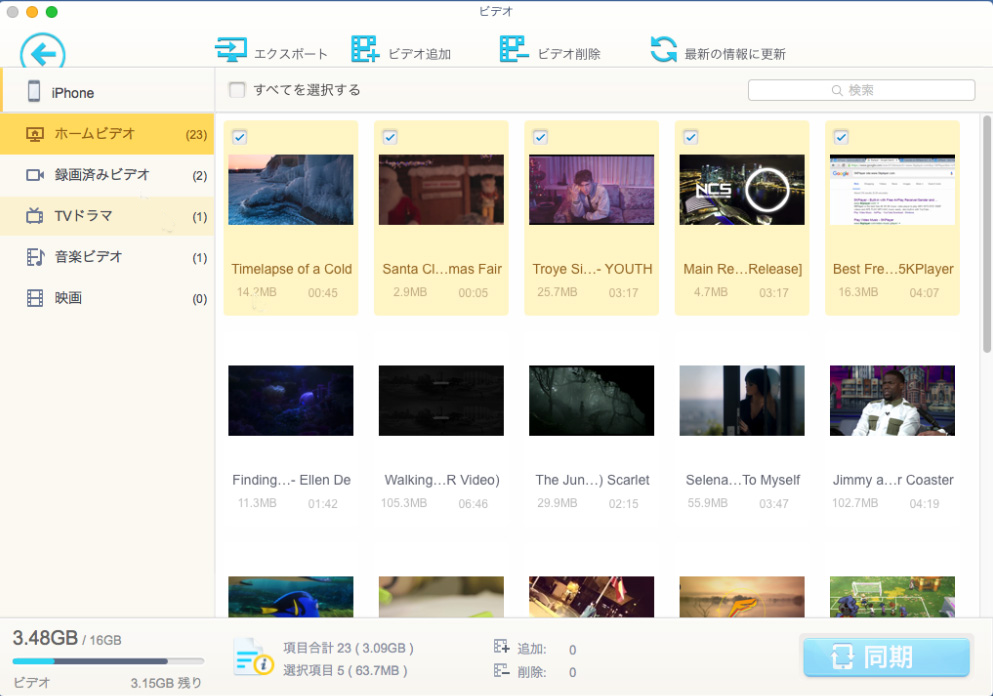Click the green zoom window button

pos(52,12)
